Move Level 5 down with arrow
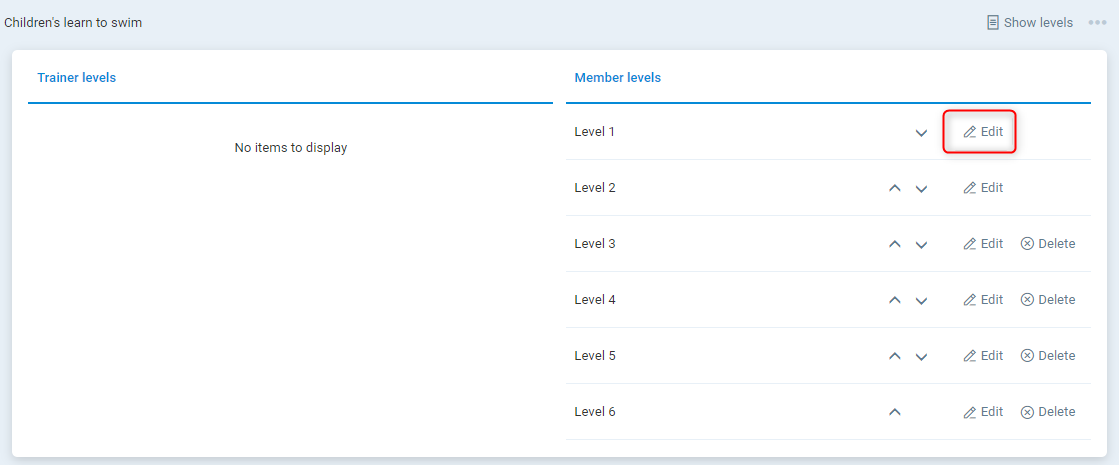Viewport: 1119px width, 465px height. pyautogui.click(x=921, y=357)
